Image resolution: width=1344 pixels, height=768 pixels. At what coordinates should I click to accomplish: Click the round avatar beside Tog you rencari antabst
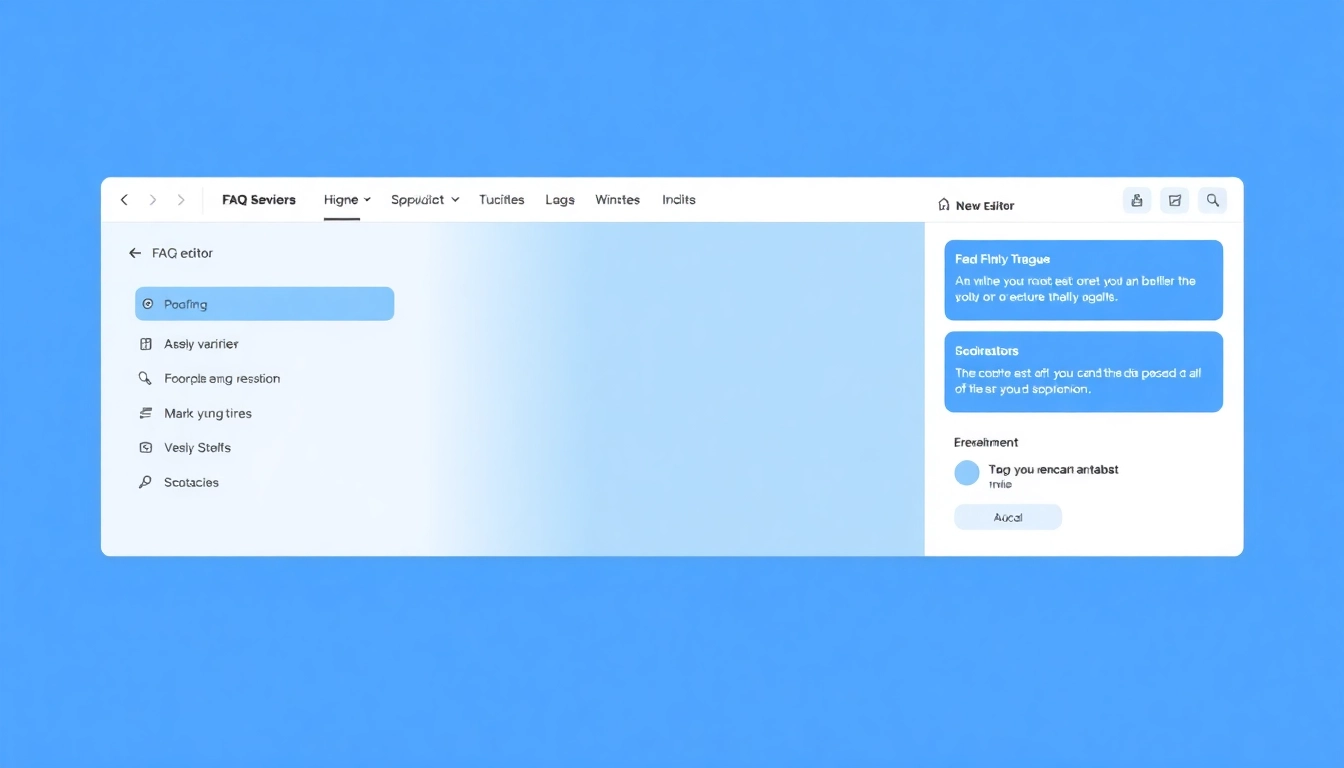tap(967, 473)
